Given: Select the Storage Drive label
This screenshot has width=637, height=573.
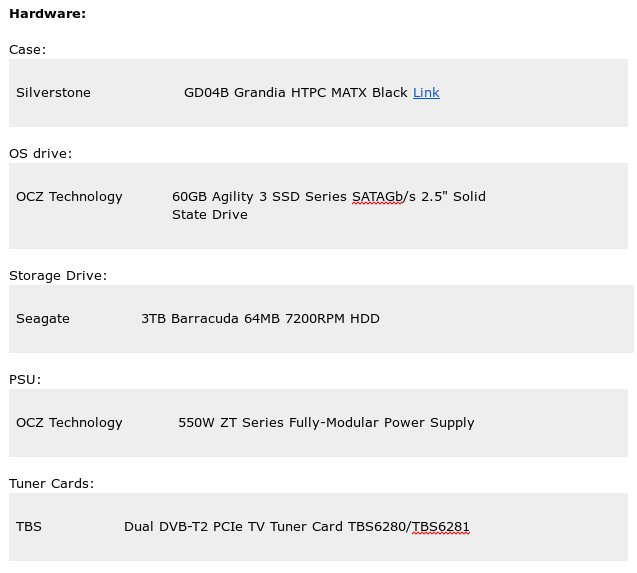Looking at the screenshot, I should coord(58,276).
